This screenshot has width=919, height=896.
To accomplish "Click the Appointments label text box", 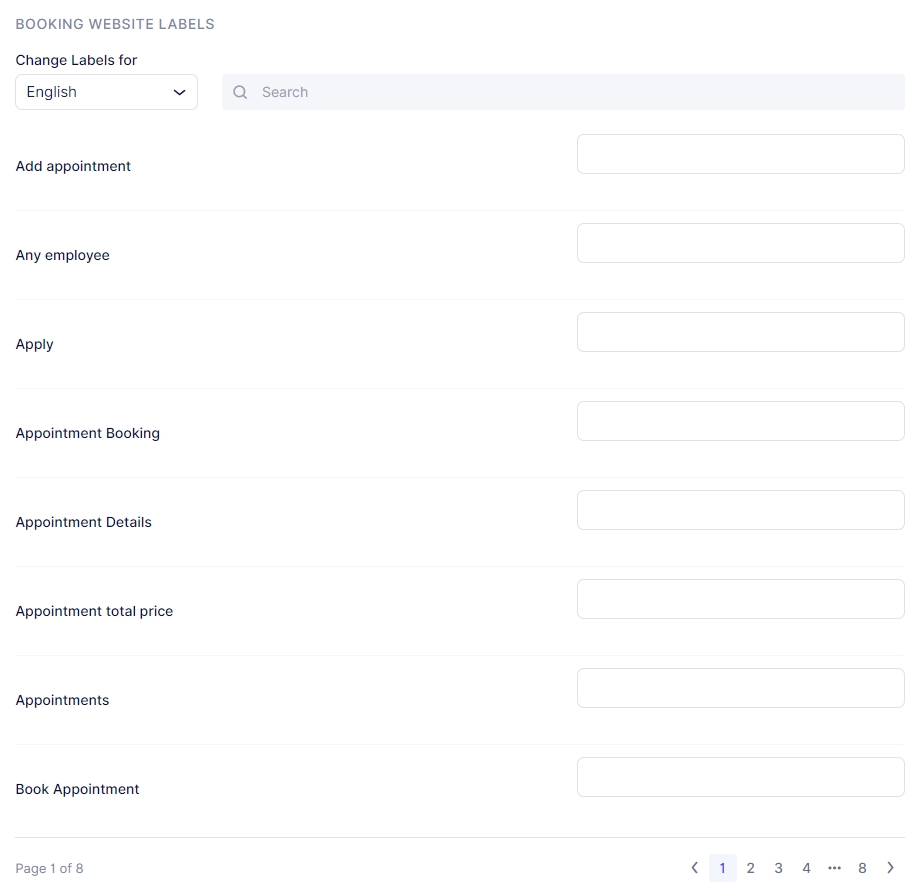I will click(740, 688).
